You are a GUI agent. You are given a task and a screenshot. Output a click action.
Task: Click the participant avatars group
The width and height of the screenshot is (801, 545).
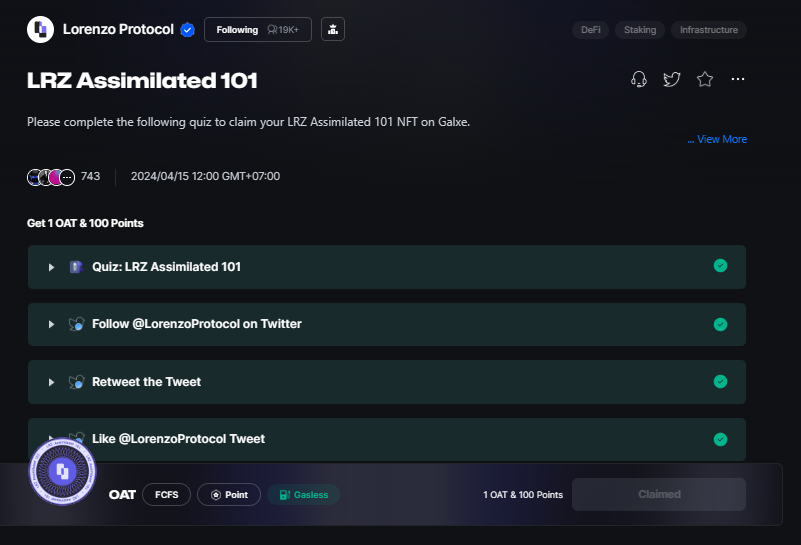tap(51, 177)
